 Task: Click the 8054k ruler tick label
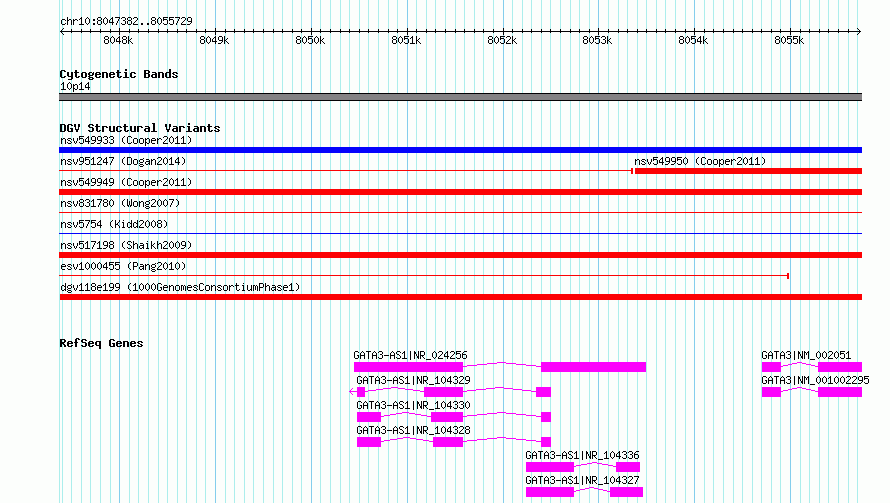coord(693,40)
